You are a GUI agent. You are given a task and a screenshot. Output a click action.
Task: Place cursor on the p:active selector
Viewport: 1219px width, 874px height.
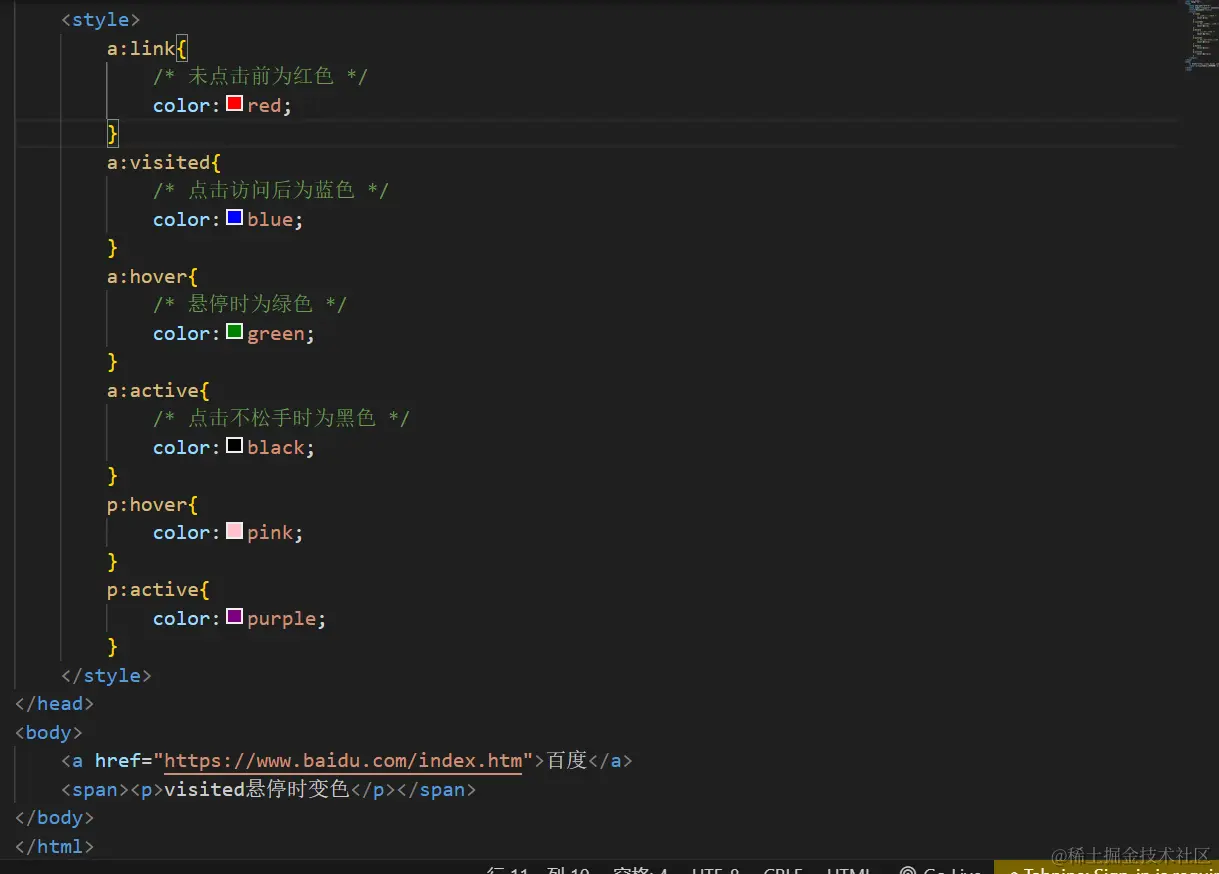pos(153,590)
